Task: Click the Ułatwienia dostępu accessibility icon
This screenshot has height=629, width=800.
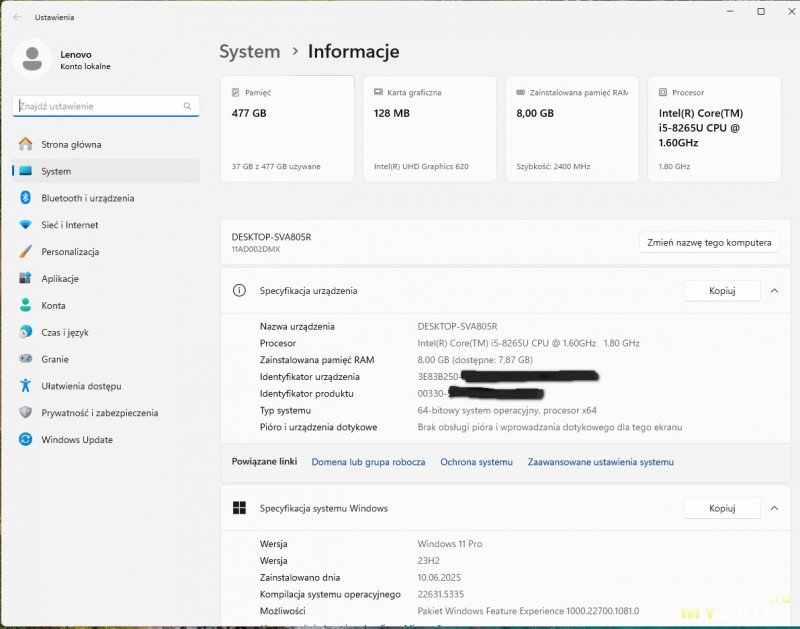Action: [26, 386]
